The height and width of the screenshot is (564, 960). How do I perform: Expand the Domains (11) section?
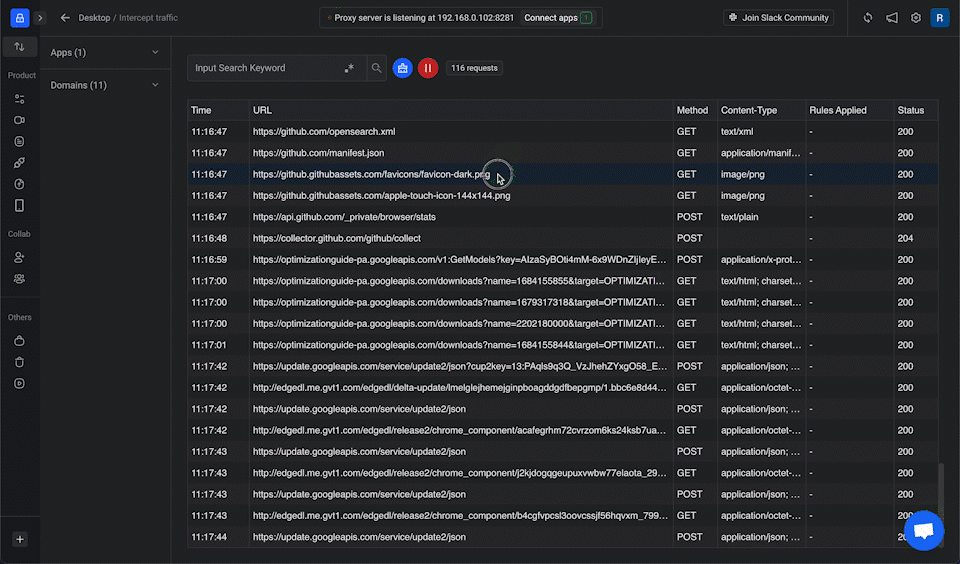(105, 85)
